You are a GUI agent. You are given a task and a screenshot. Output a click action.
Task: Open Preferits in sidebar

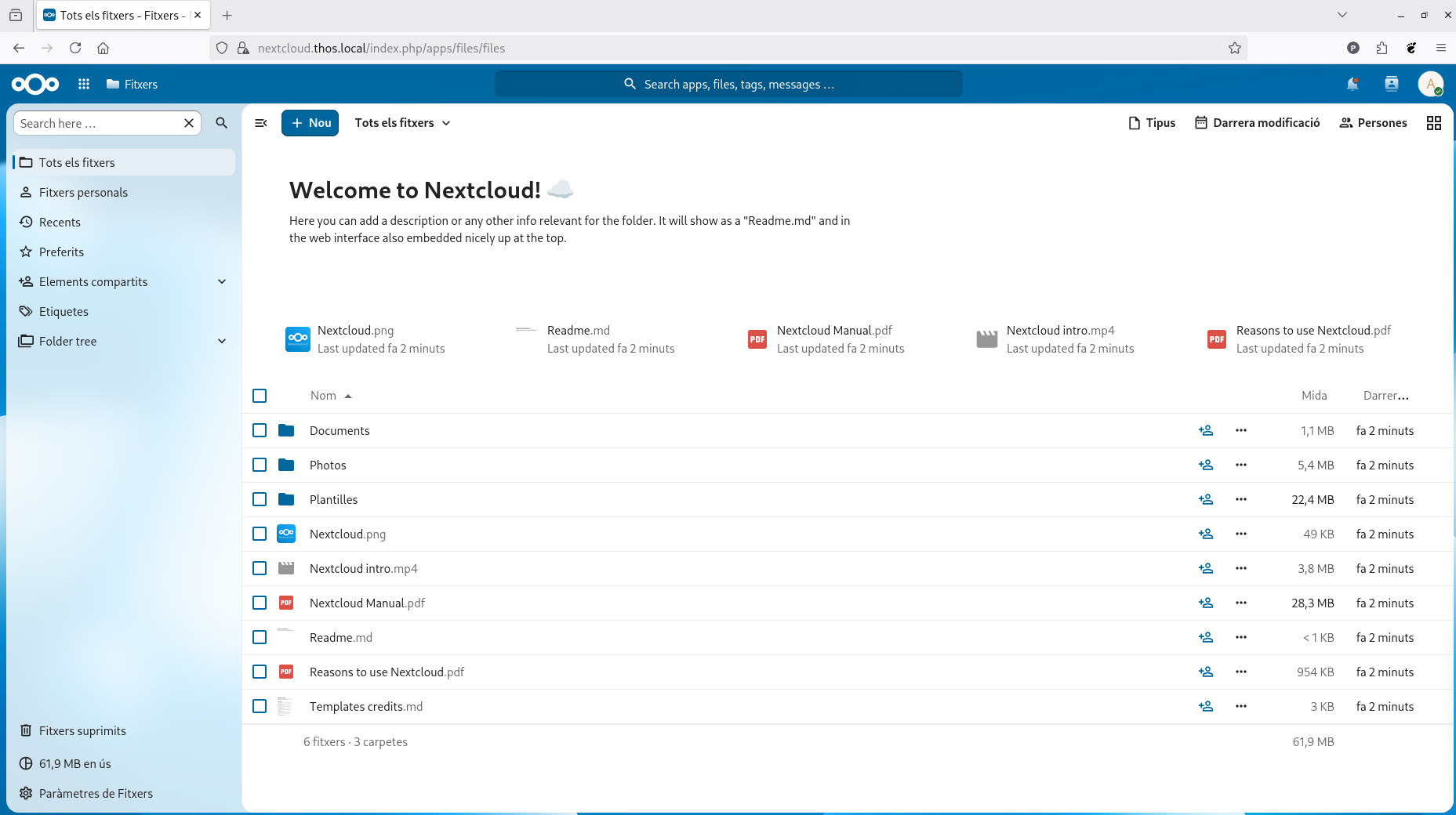125,252
